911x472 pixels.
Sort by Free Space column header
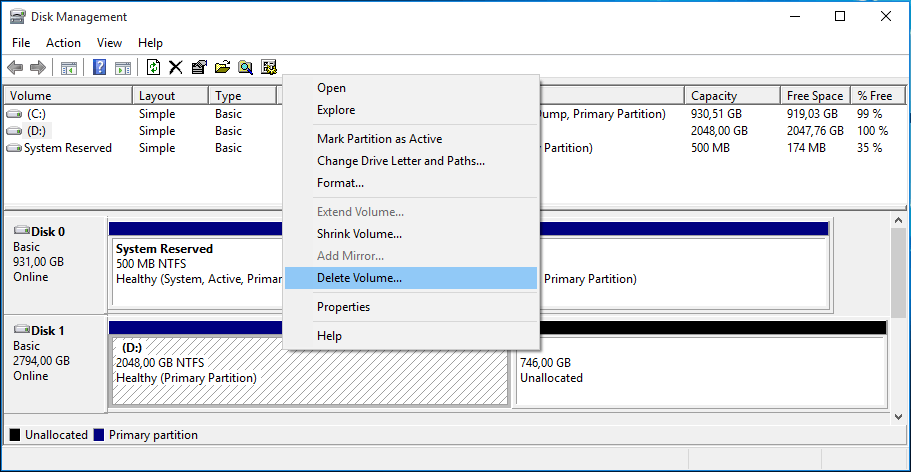tap(814, 96)
